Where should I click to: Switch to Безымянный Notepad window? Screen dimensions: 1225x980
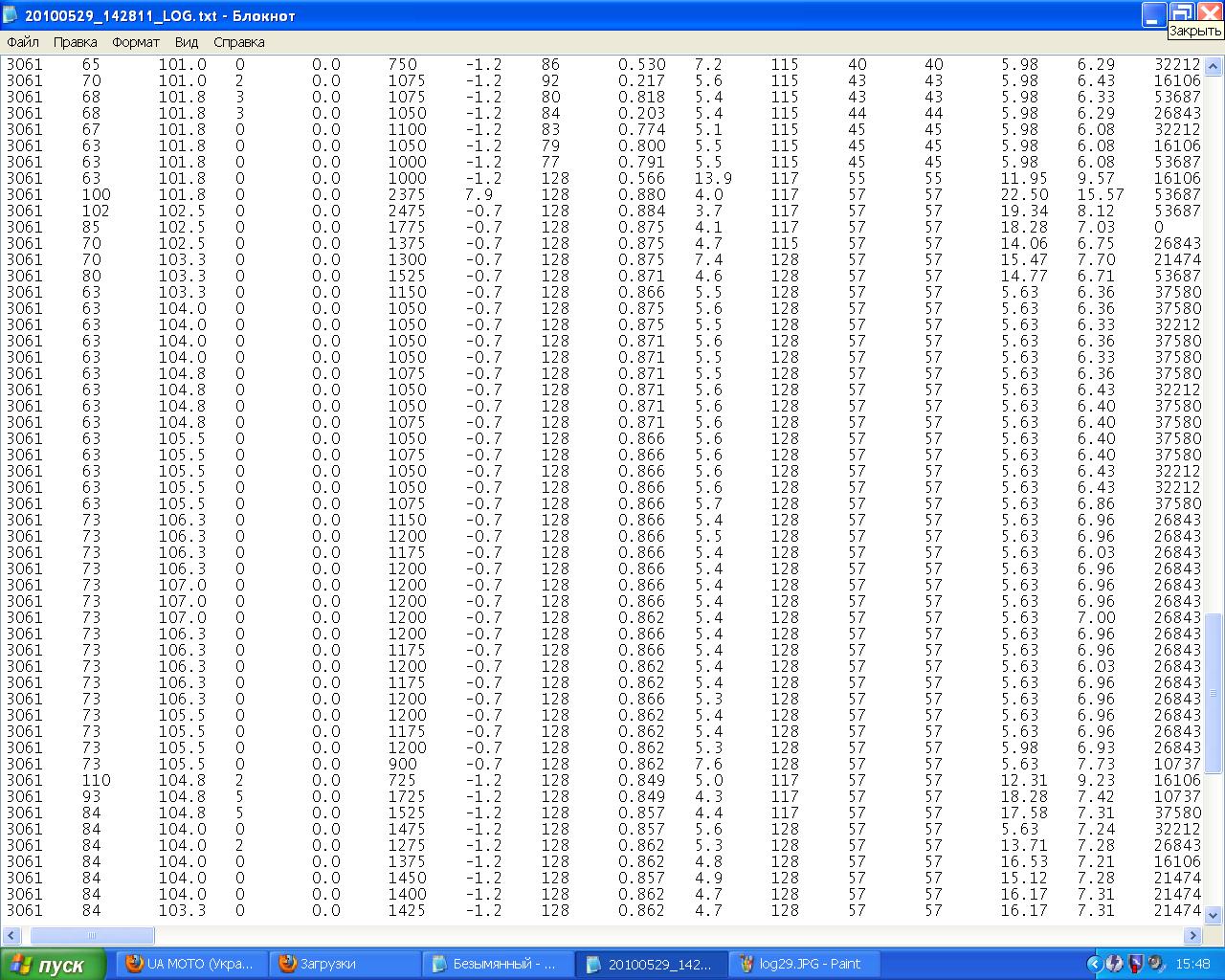click(x=498, y=964)
